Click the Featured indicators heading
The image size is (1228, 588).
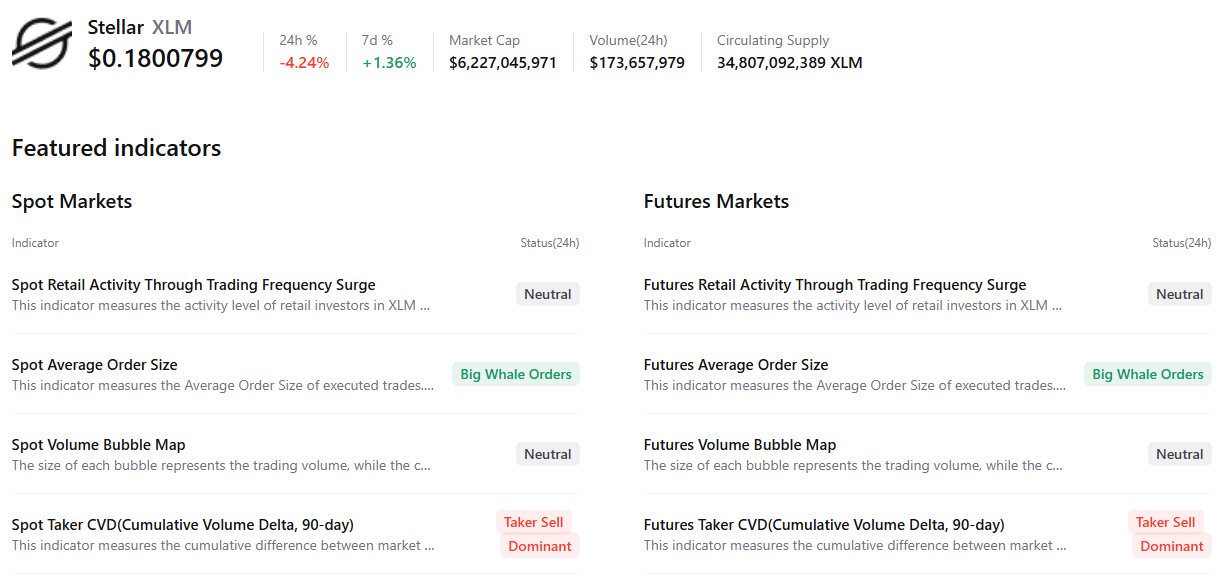[116, 148]
